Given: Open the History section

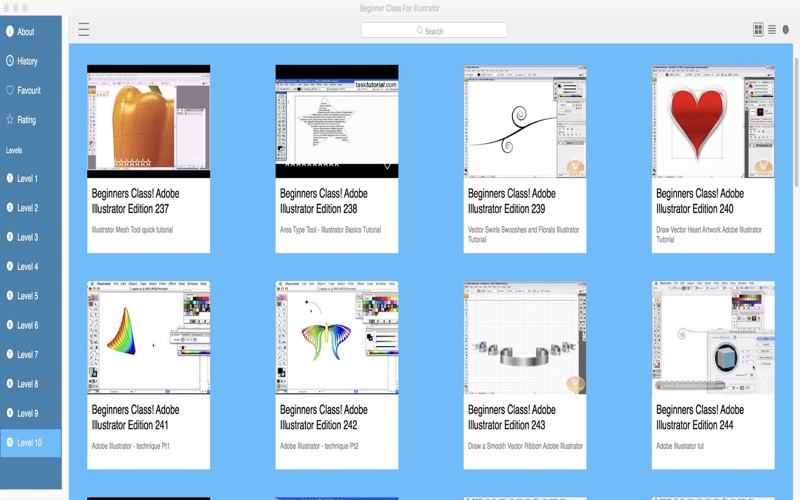Looking at the screenshot, I should [x=31, y=61].
